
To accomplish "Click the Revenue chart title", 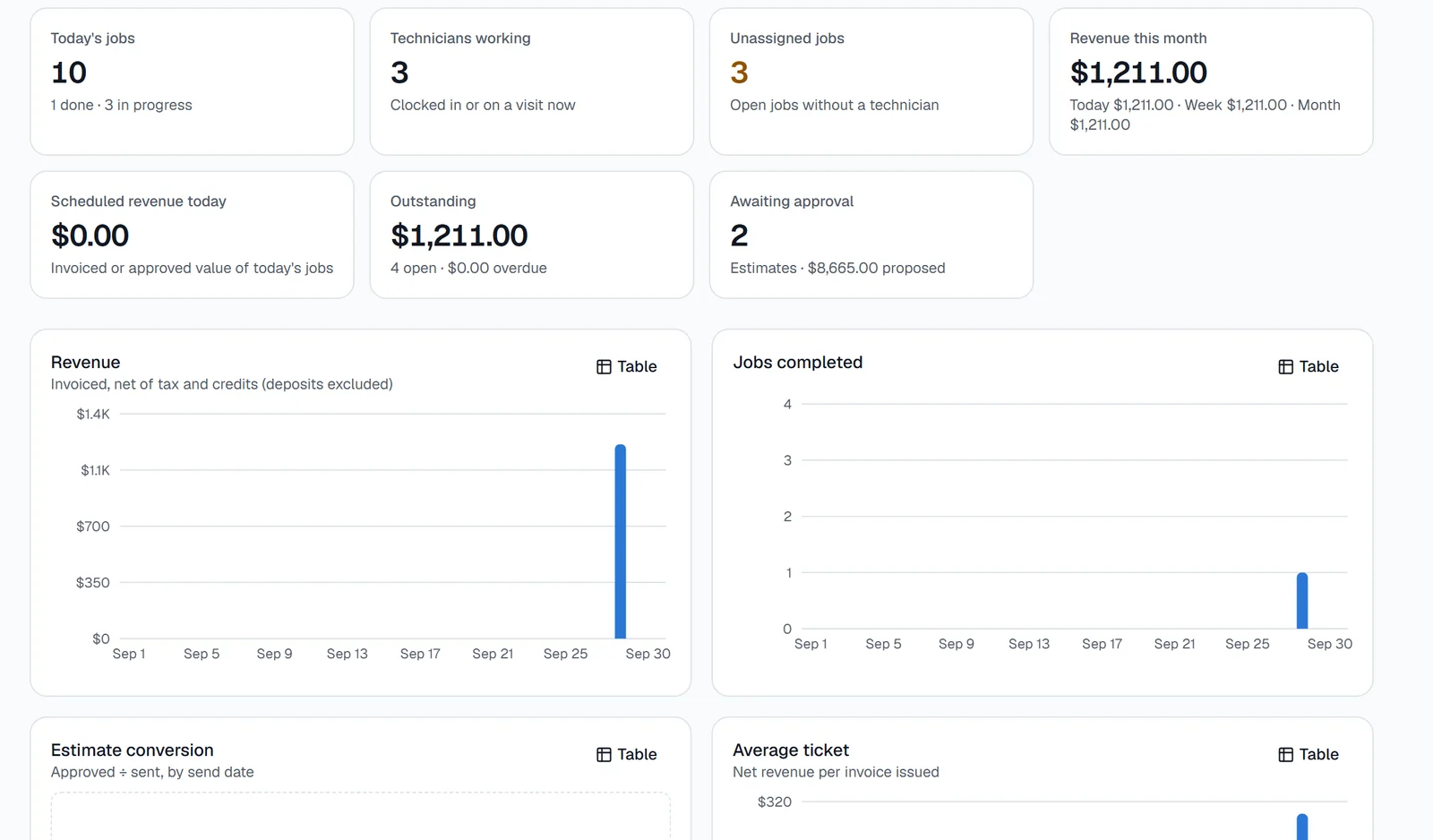I will click(85, 363).
